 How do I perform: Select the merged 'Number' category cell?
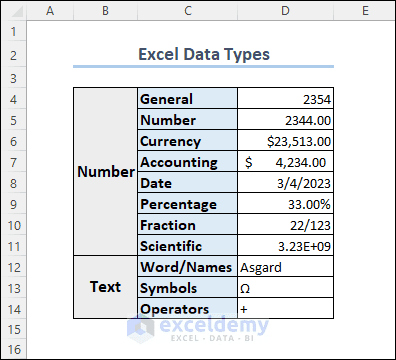(x=105, y=172)
